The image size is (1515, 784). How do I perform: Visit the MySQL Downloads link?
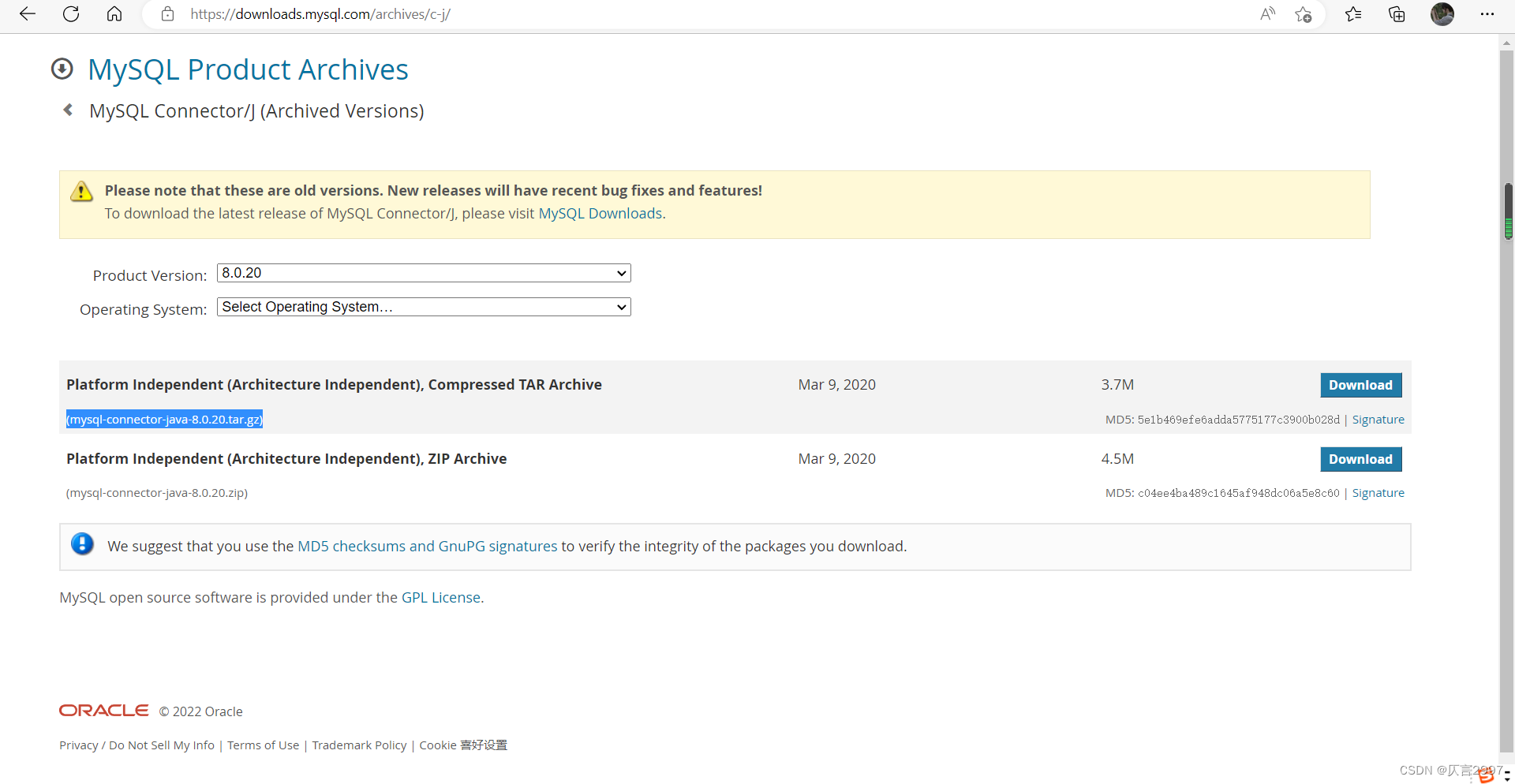coord(600,213)
